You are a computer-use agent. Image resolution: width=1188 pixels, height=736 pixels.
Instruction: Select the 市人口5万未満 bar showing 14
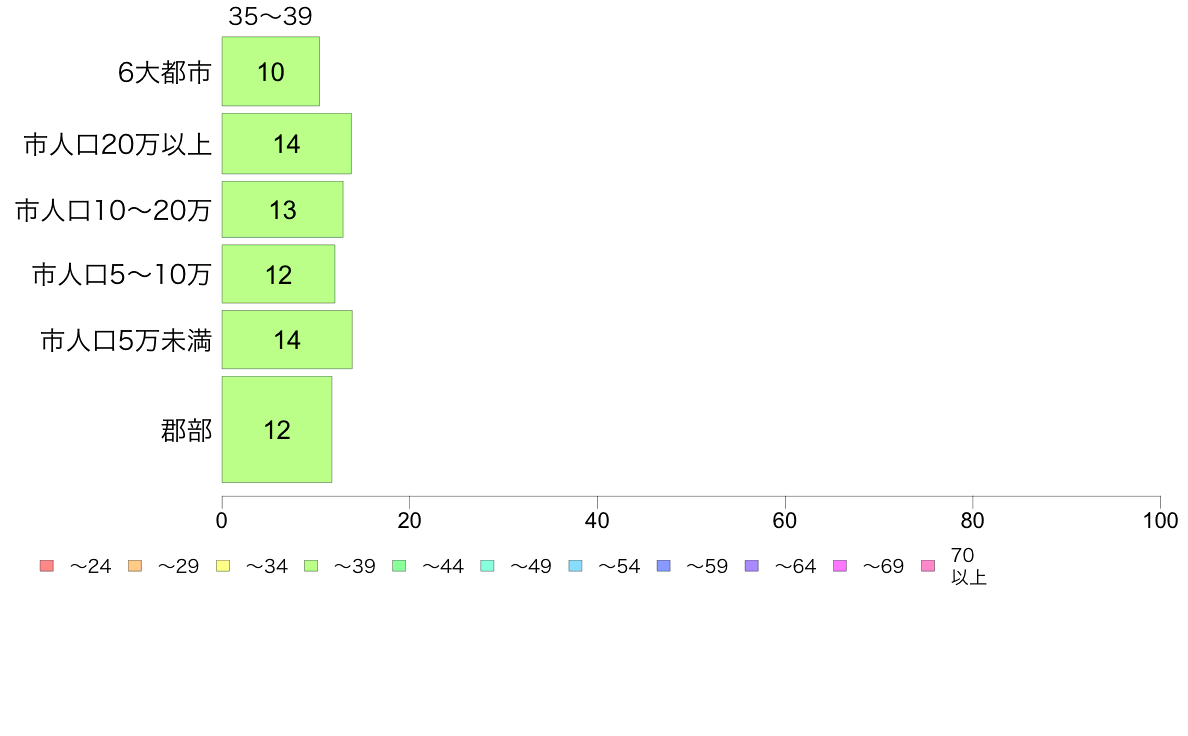point(287,340)
